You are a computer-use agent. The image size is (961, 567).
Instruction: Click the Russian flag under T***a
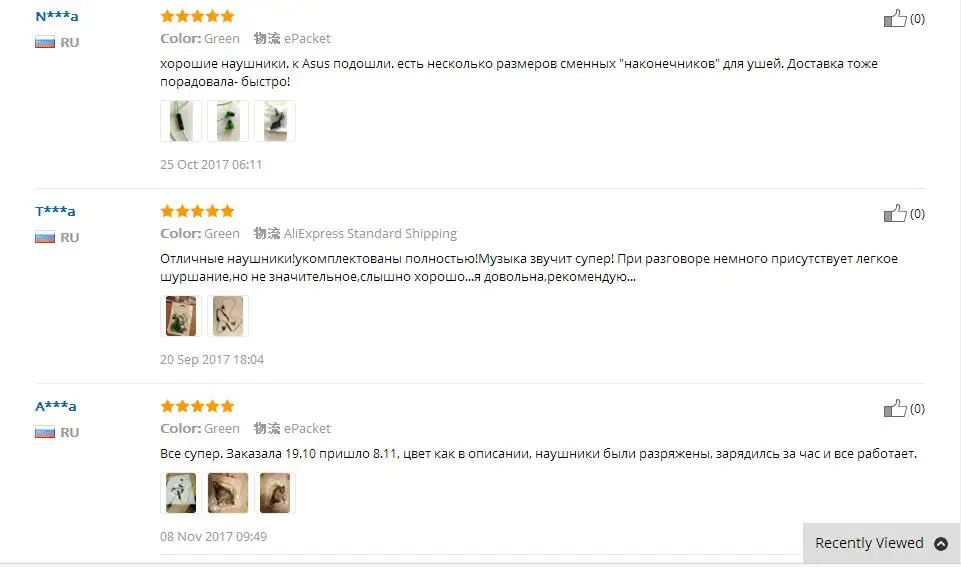(45, 237)
